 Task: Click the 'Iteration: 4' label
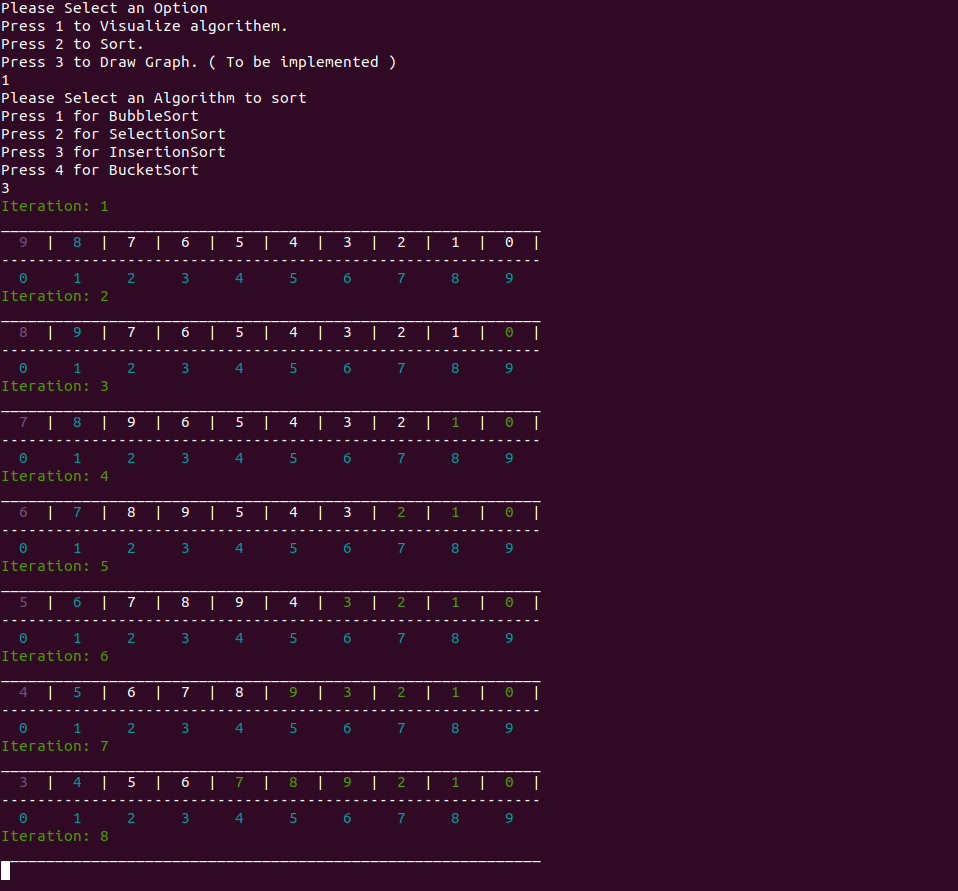[x=55, y=476]
